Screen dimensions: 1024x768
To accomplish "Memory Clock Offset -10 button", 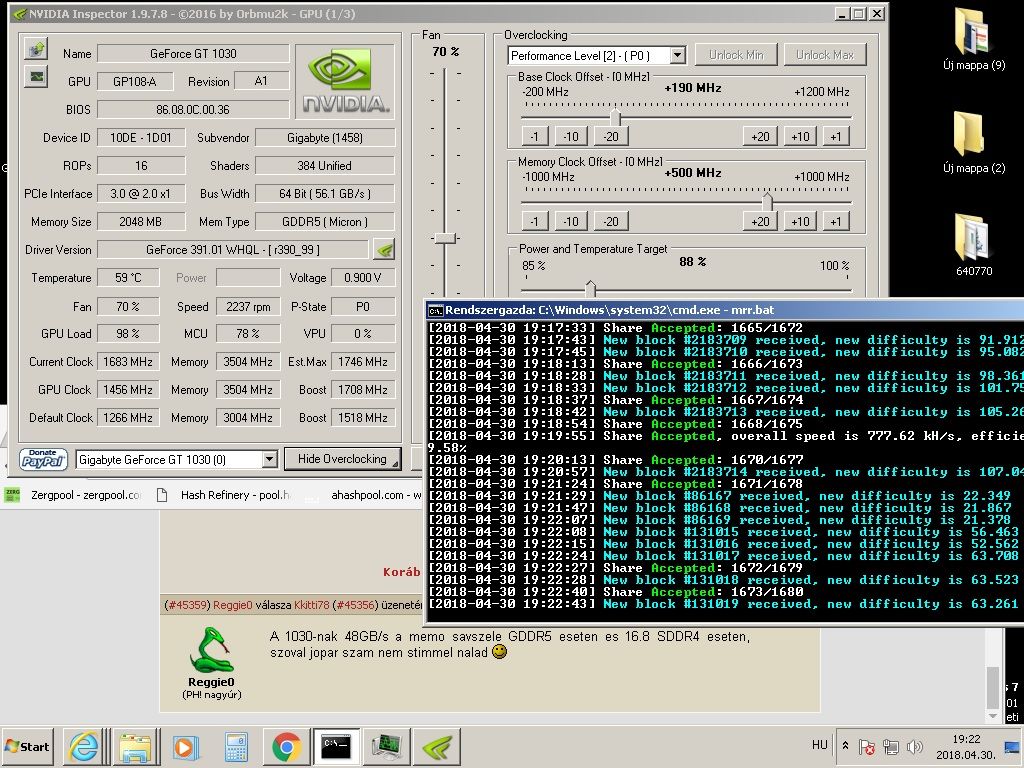I will pos(571,221).
